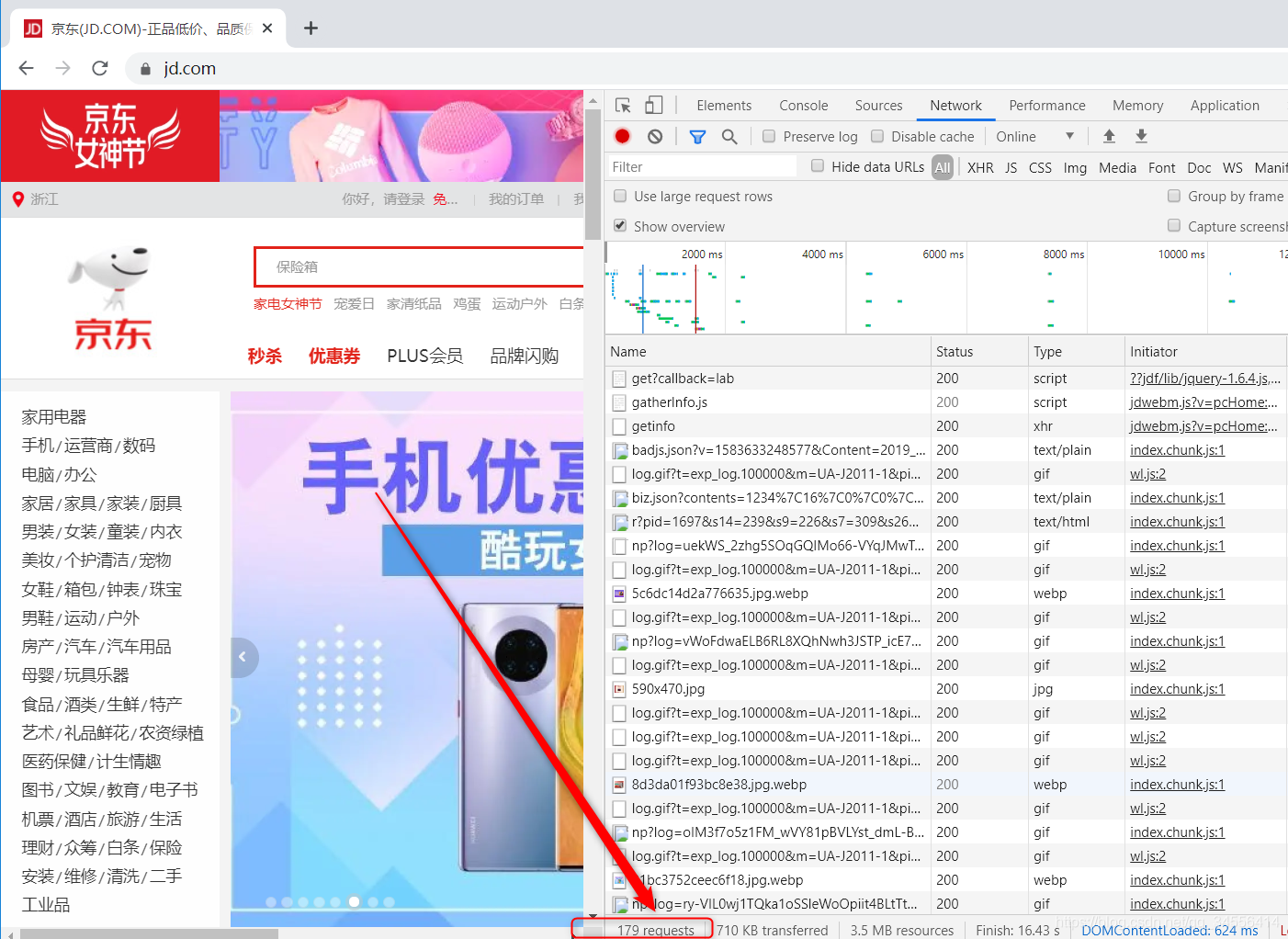Click the browser forward arrow

pyautogui.click(x=62, y=68)
